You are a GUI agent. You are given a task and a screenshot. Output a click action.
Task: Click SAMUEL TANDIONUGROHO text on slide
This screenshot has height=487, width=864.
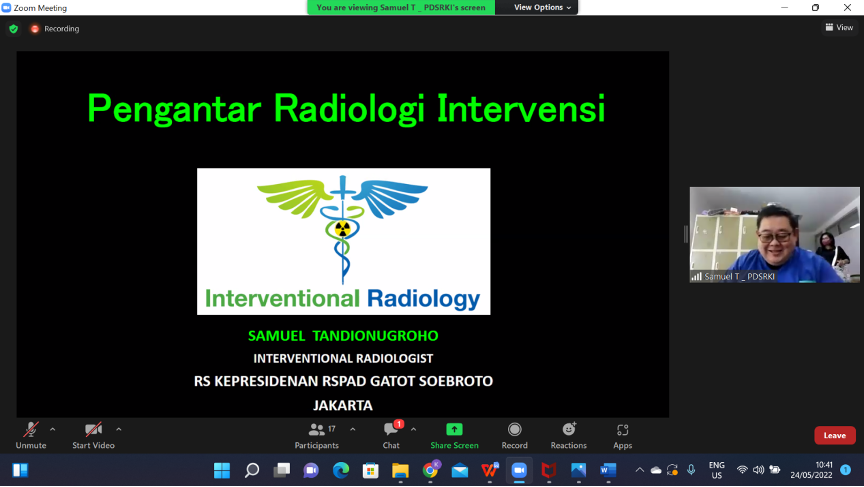coord(343,336)
